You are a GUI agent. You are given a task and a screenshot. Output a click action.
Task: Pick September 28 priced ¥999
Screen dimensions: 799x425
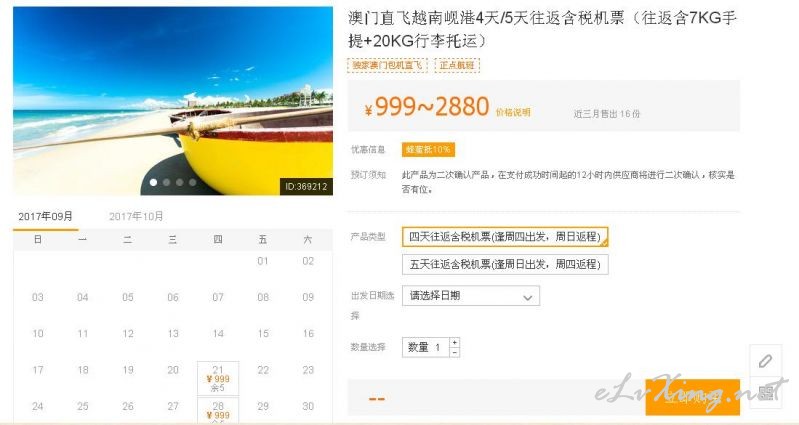pyautogui.click(x=218, y=411)
